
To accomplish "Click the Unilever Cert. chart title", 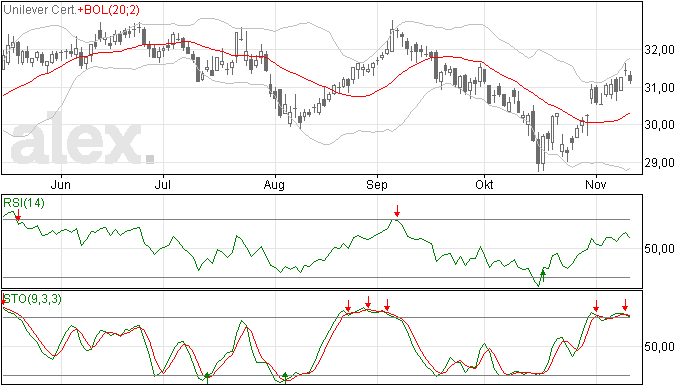I will [40, 10].
